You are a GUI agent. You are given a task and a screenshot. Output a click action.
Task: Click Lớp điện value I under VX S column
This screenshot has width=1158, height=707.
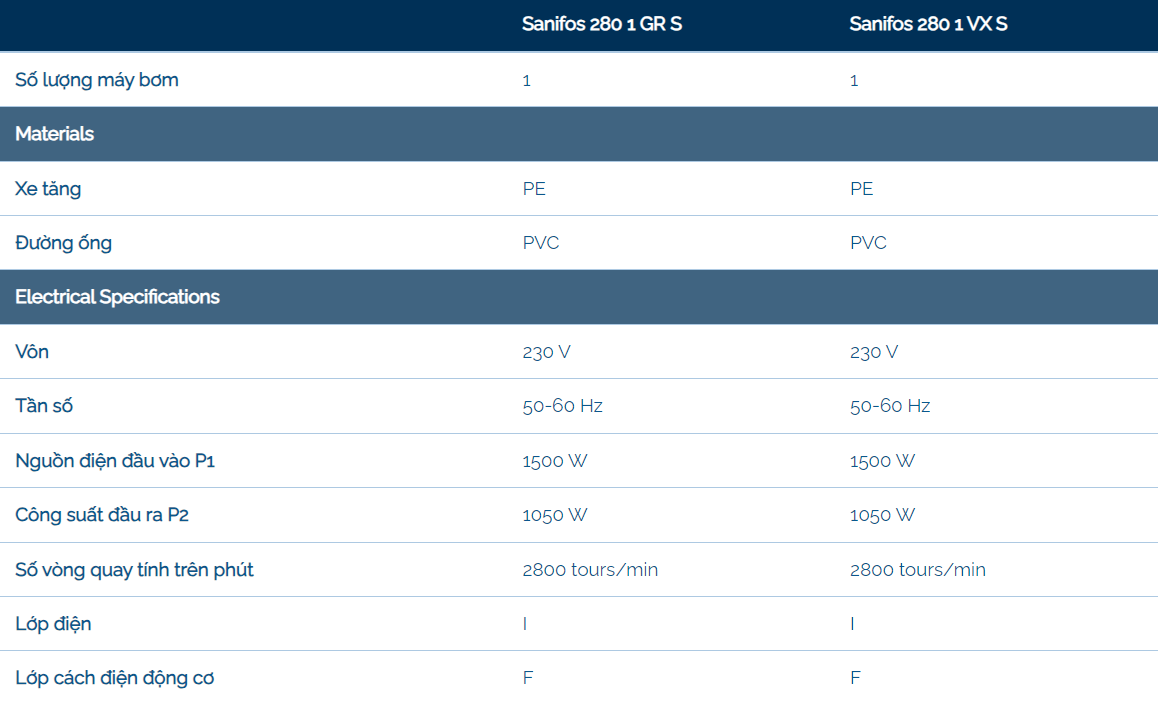pos(852,624)
